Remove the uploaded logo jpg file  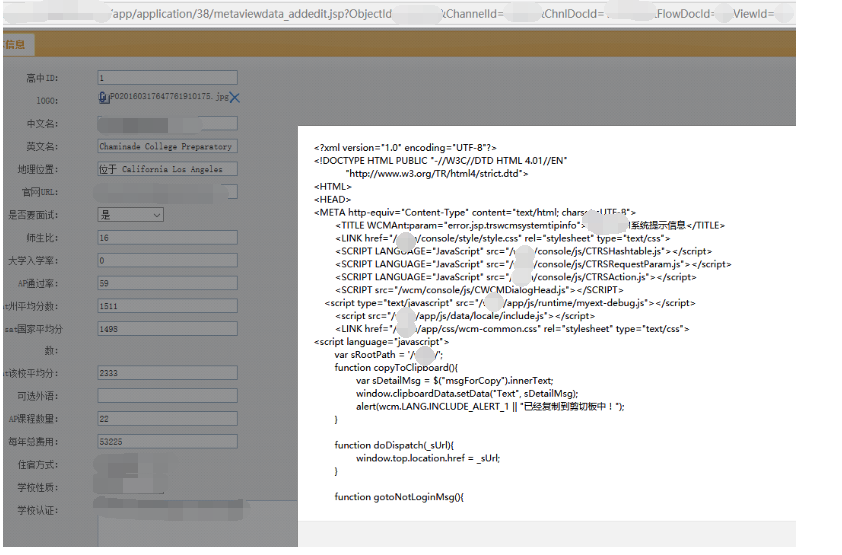[235, 98]
